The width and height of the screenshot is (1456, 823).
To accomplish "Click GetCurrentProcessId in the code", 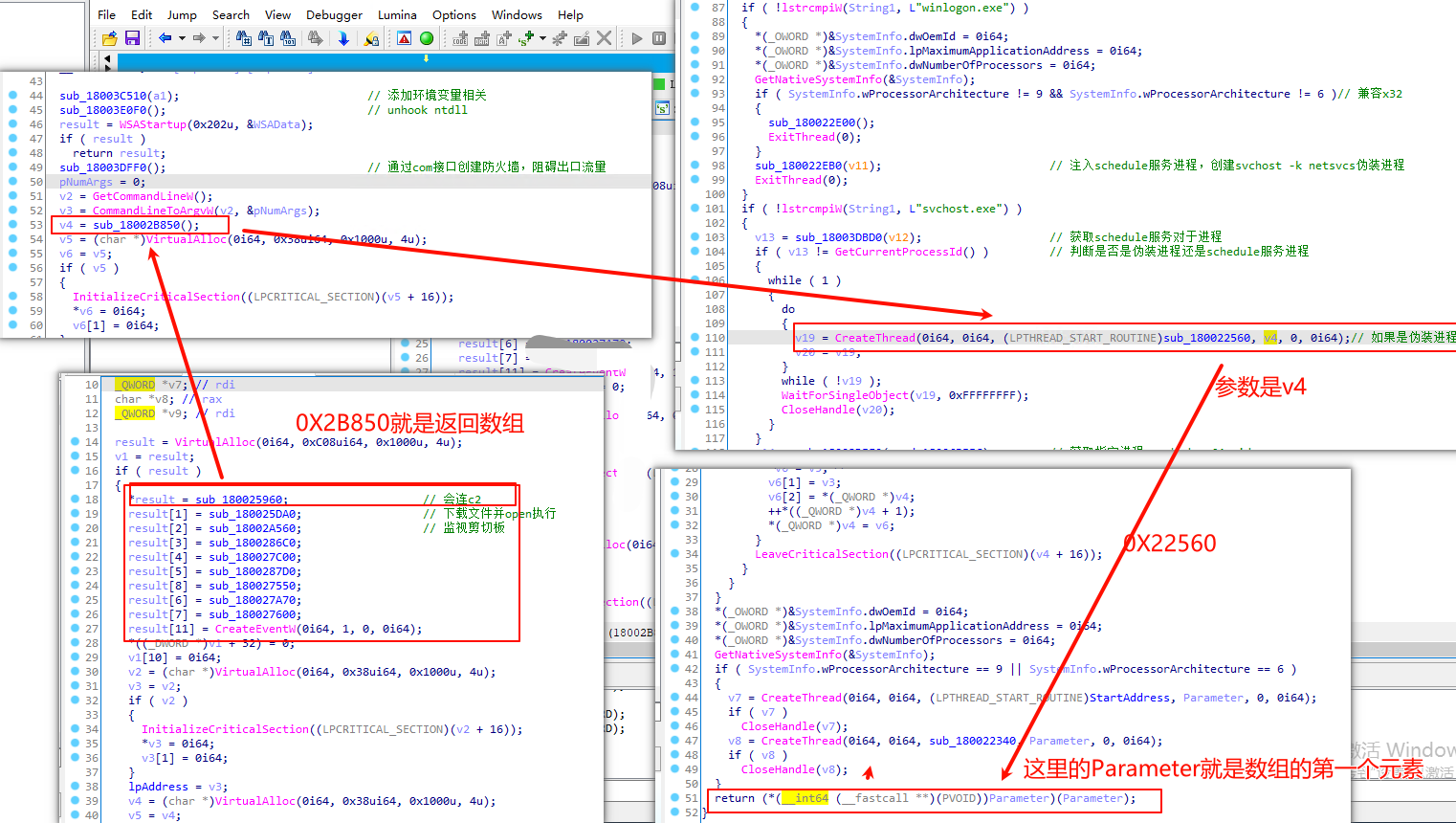I will (x=898, y=252).
